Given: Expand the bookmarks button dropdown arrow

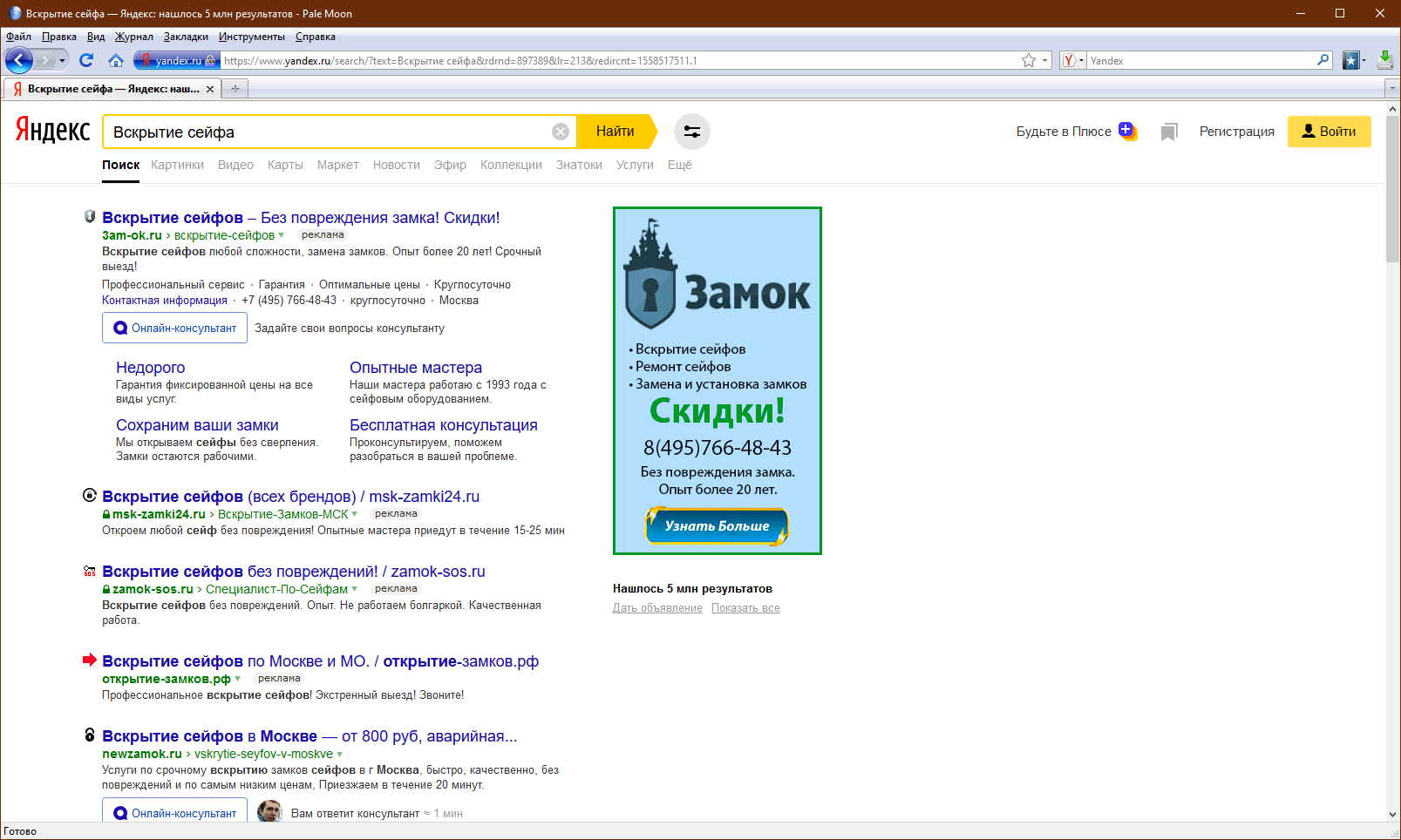Looking at the screenshot, I should pyautogui.click(x=1364, y=60).
